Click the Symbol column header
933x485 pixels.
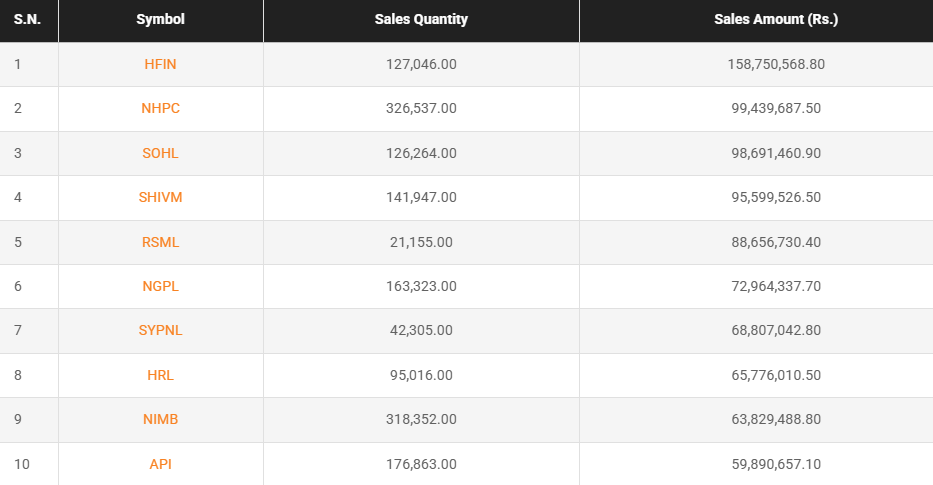tap(160, 20)
